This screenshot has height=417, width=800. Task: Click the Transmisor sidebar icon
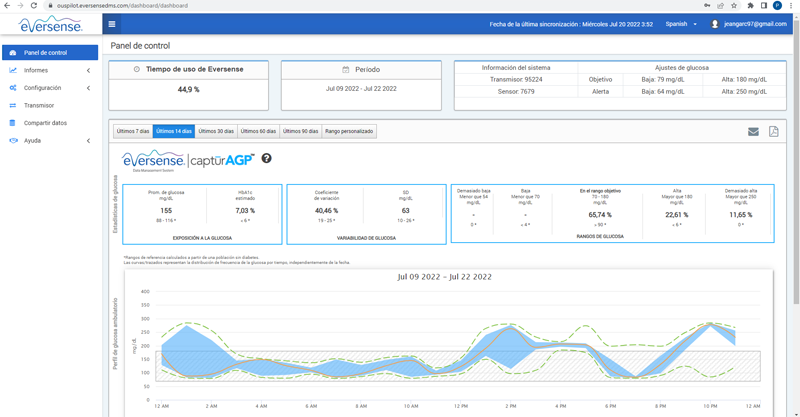[13, 105]
